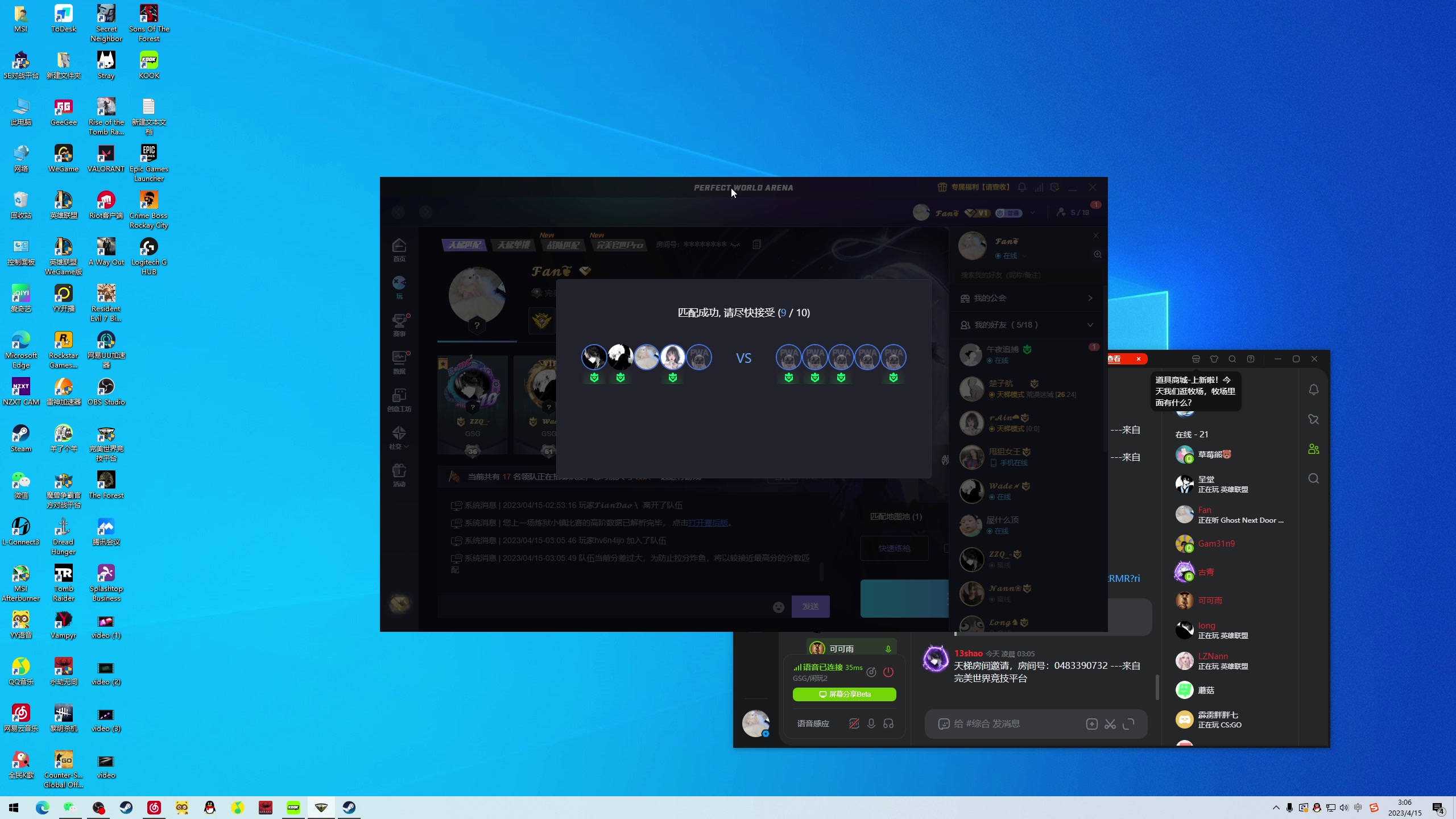Screen dimensions: 1456x819
Task: Toggle the microphone mute icon in KOOK
Action: coord(871,723)
